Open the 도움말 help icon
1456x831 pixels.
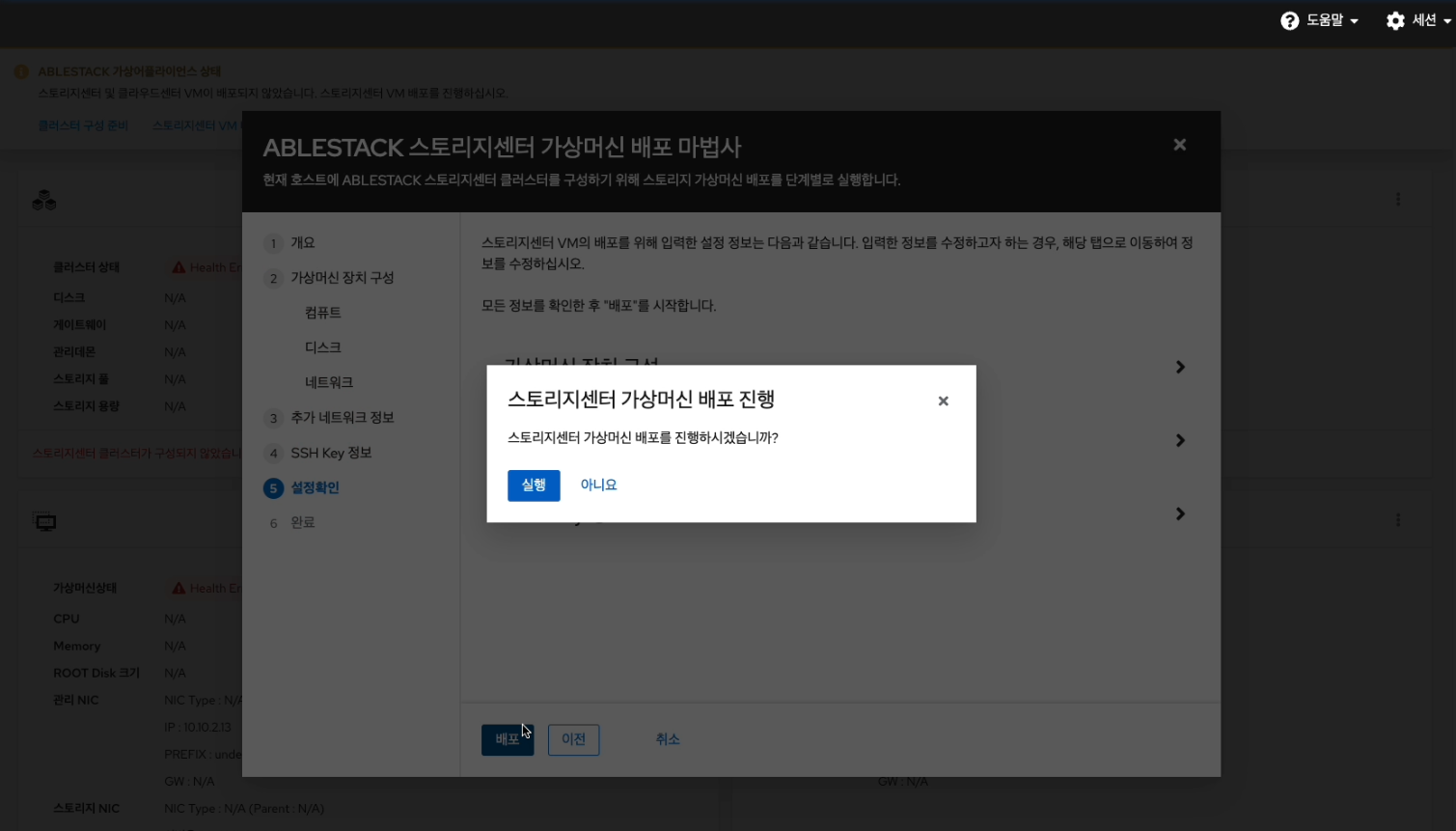(x=1289, y=20)
